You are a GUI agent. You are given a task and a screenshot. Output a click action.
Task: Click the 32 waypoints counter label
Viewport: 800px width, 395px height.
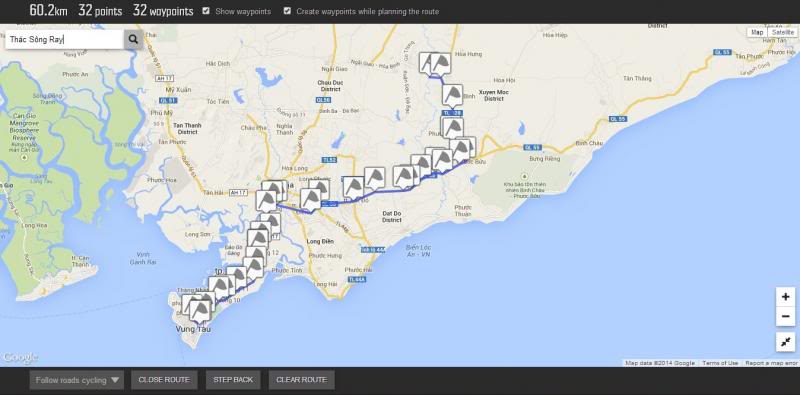coord(163,10)
